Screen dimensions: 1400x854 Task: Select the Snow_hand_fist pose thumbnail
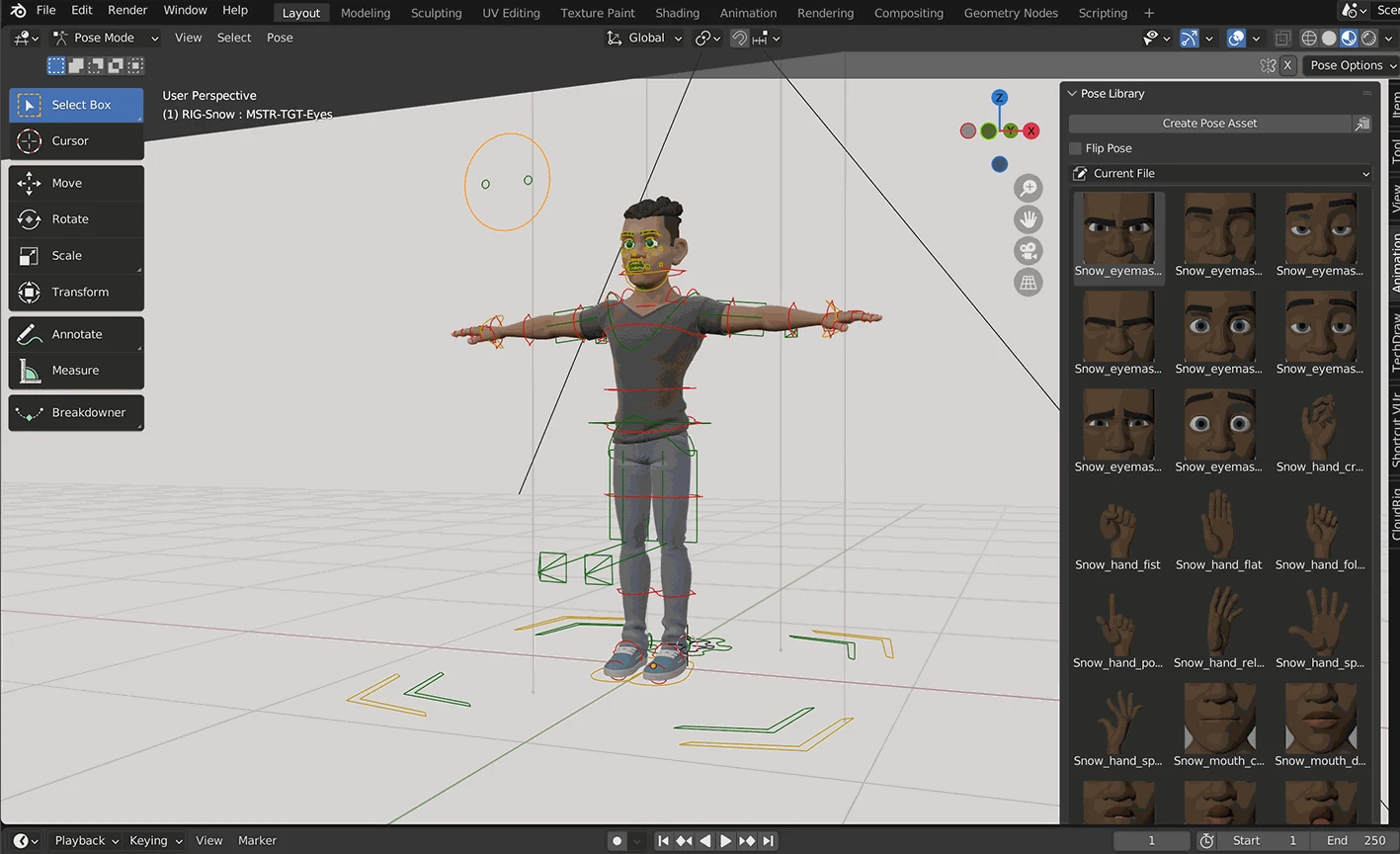pos(1118,531)
